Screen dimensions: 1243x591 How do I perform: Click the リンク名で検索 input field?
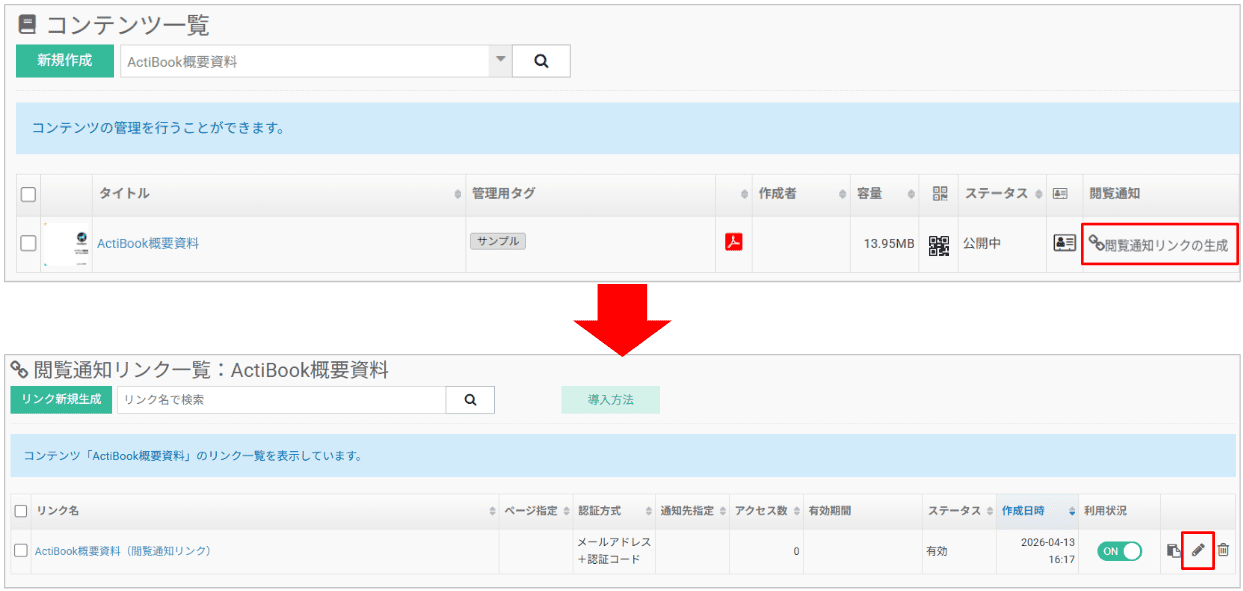tap(281, 400)
